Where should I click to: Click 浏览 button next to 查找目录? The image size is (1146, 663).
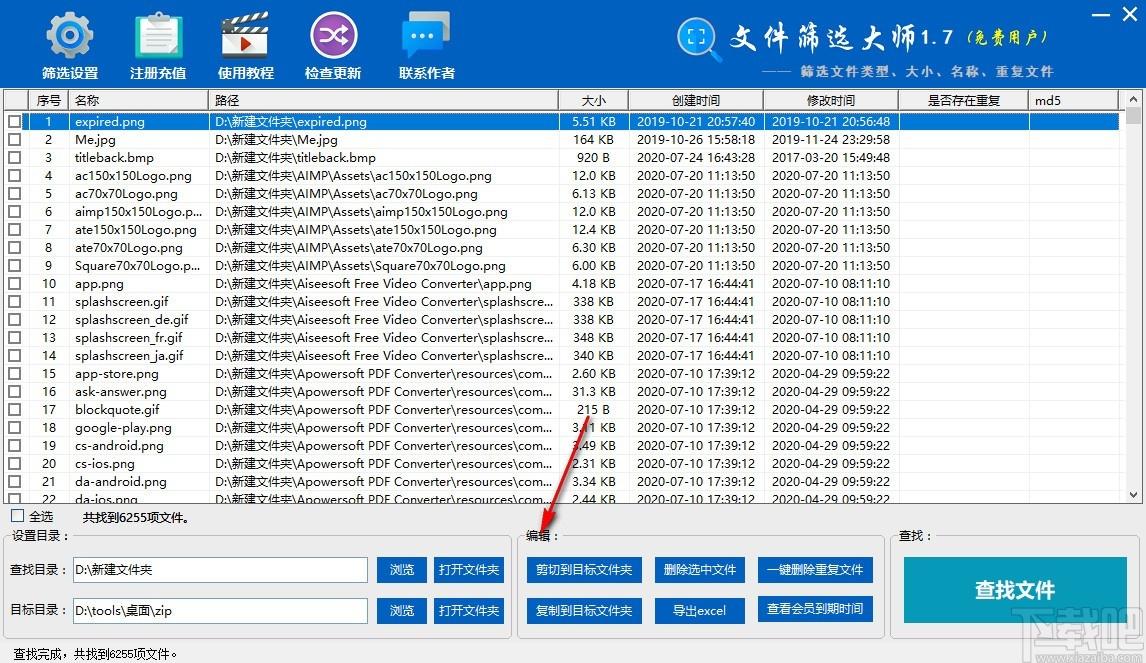402,570
